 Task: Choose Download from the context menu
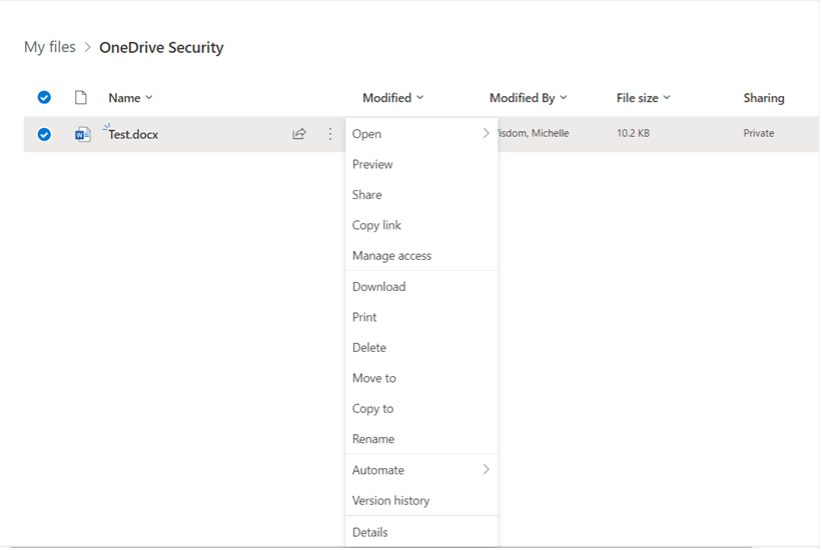pyautogui.click(x=379, y=287)
